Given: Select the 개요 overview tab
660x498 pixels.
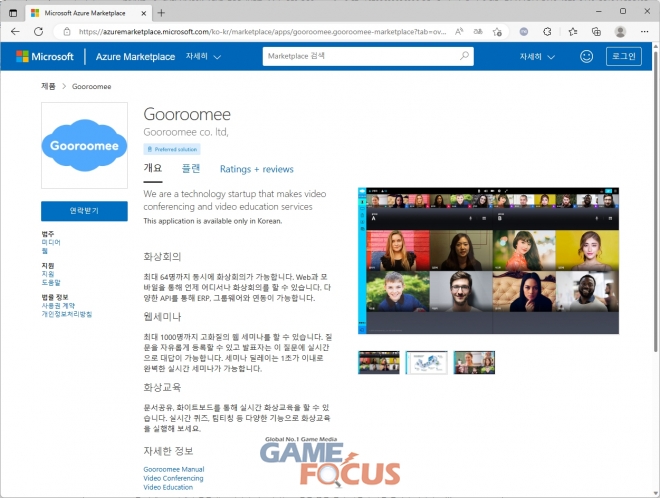Looking at the screenshot, I should [x=152, y=168].
